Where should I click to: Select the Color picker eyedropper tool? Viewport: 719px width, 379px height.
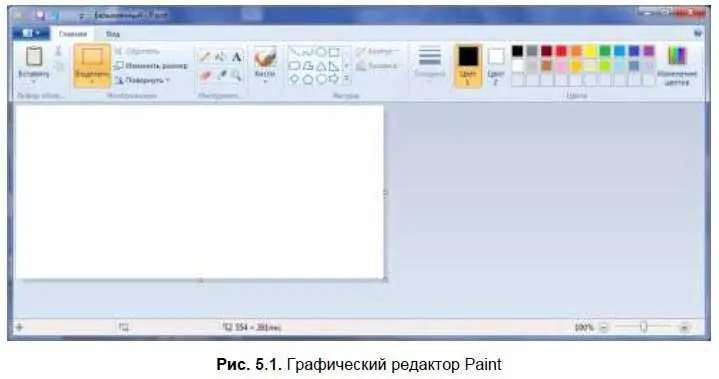[x=221, y=75]
